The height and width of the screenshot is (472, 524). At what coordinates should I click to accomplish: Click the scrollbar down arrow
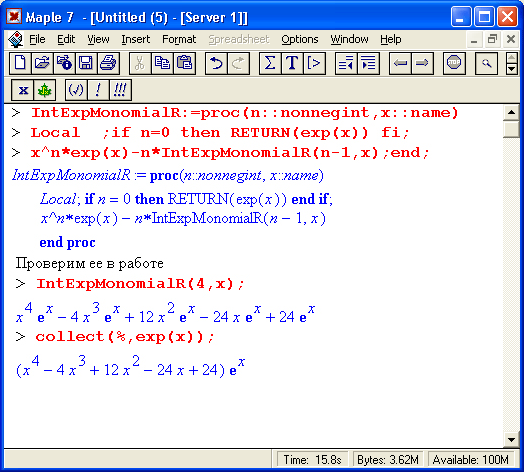511,440
